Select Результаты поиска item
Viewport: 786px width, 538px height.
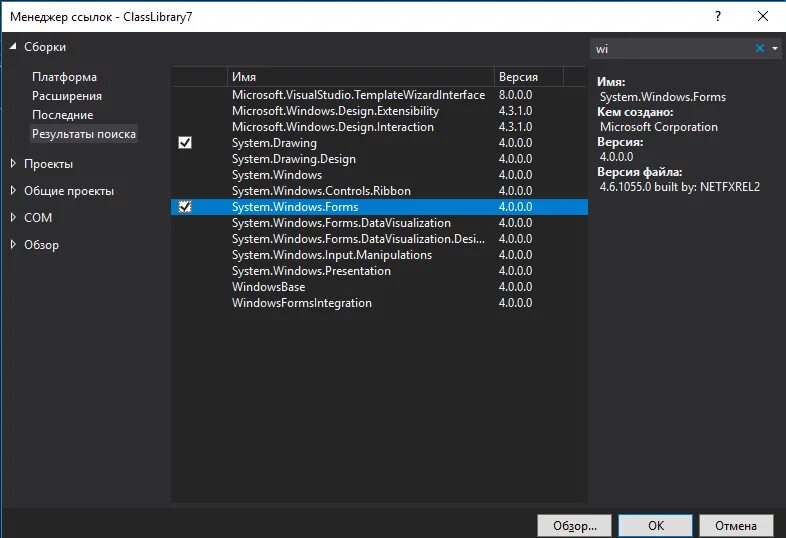click(x=84, y=134)
